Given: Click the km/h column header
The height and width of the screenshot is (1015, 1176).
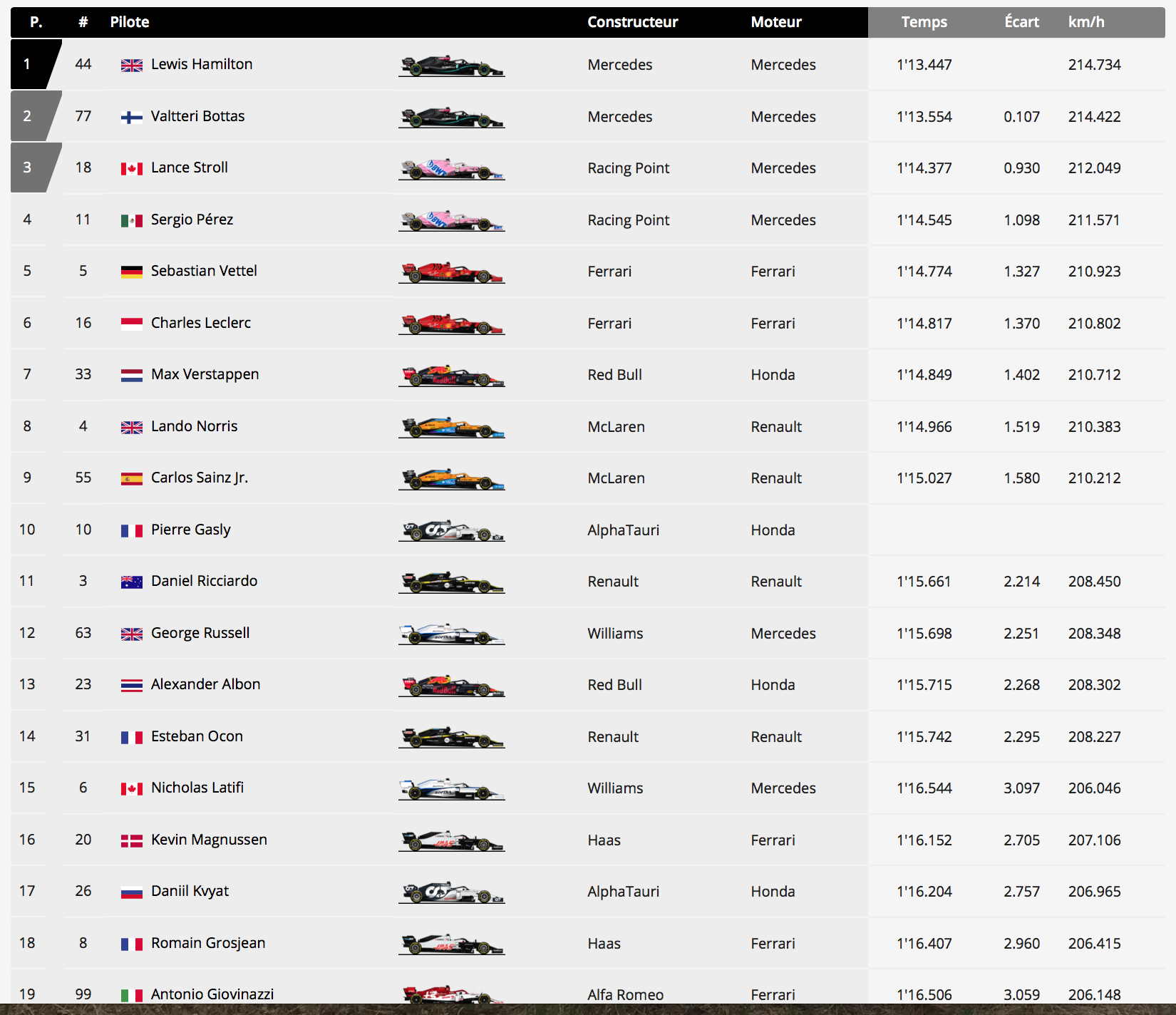Looking at the screenshot, I should pyautogui.click(x=1086, y=22).
